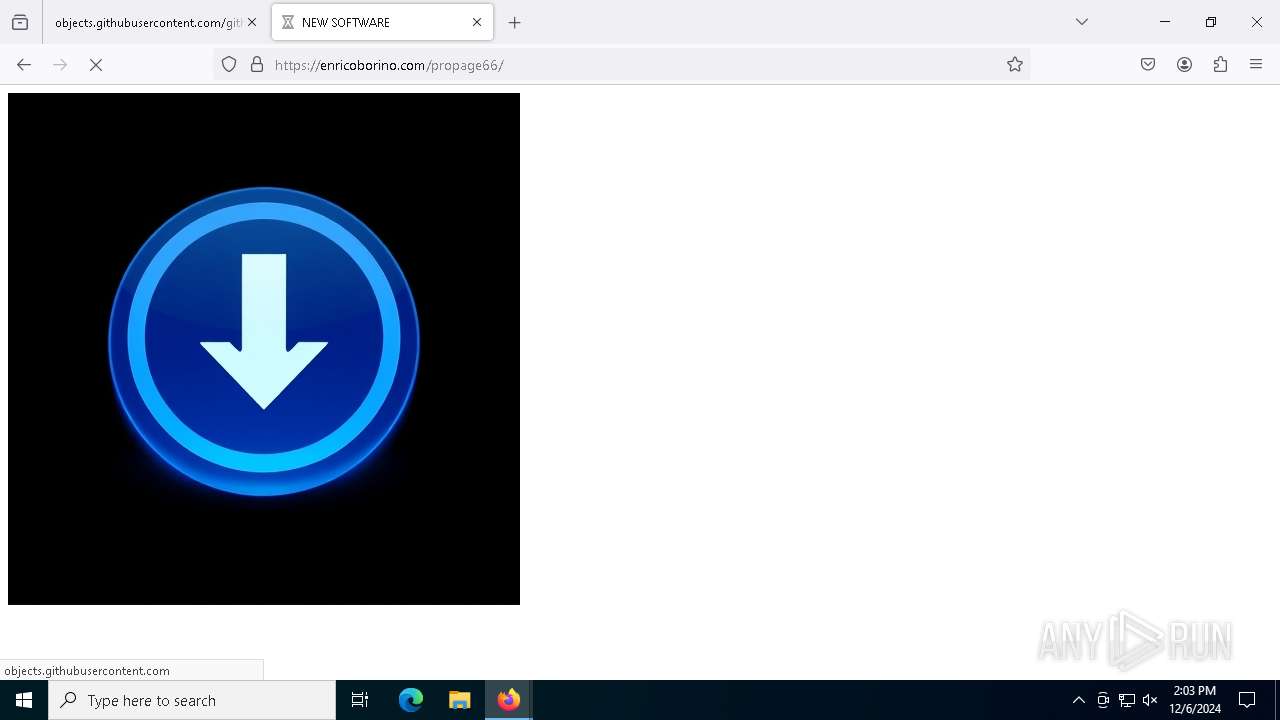1280x720 pixels.
Task: Open the network status tray icon
Action: [x=1127, y=700]
